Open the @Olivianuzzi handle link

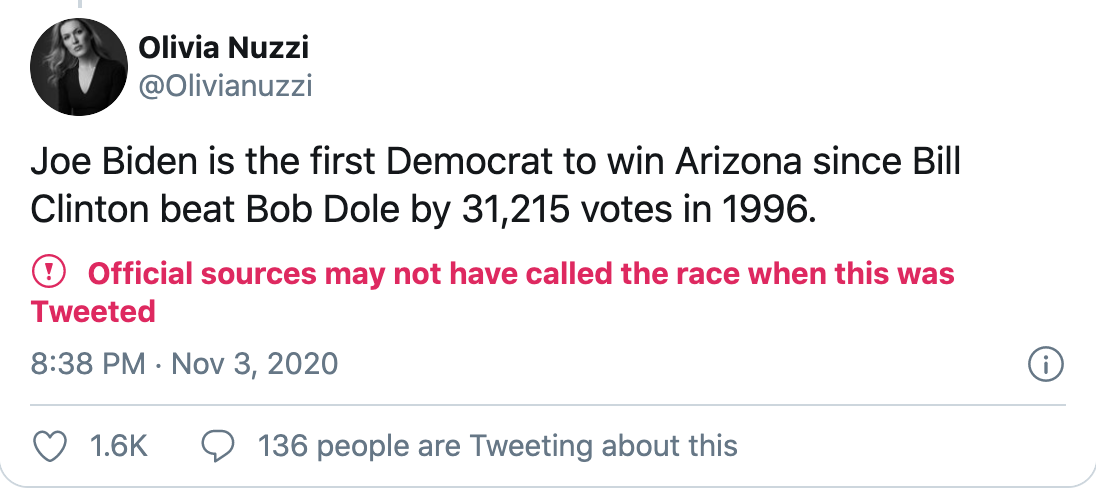[225, 87]
